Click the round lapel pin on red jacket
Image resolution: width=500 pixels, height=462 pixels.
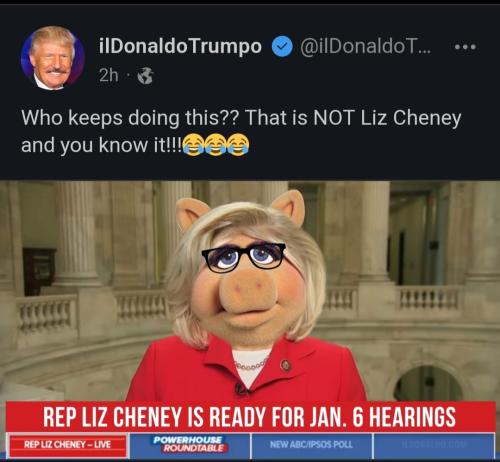point(286,365)
